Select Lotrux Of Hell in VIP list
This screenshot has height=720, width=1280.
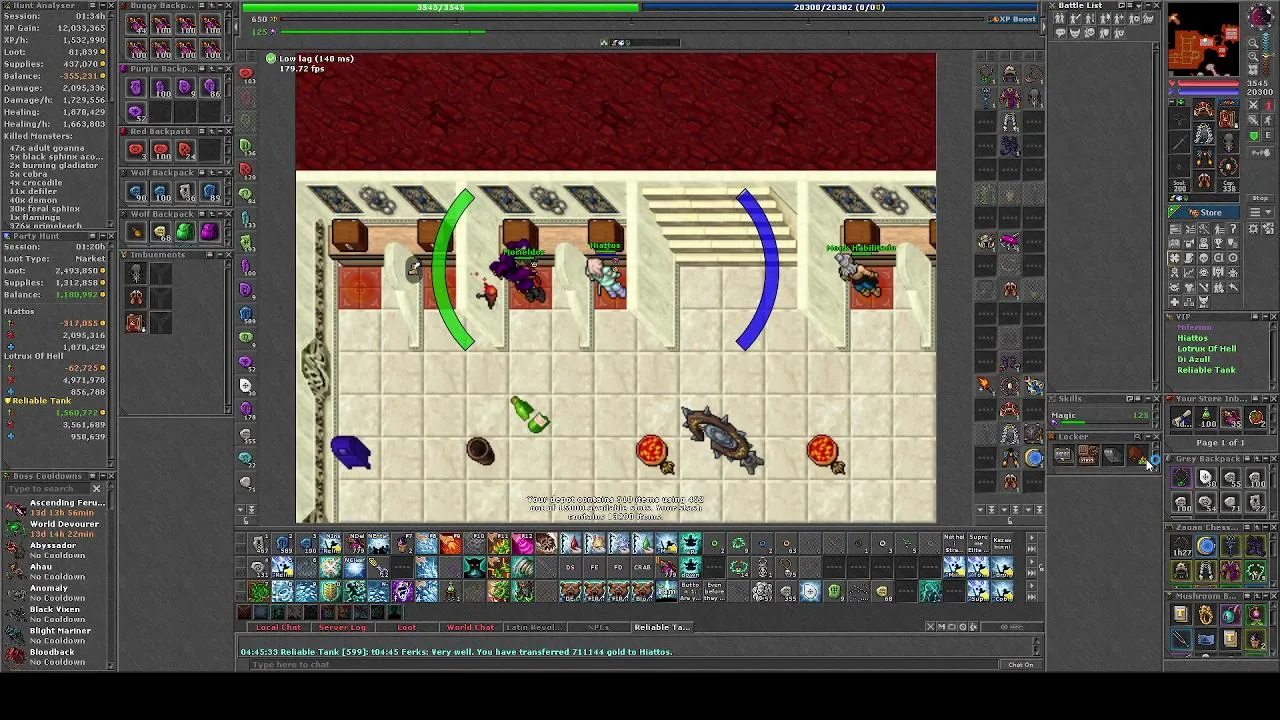click(1206, 349)
